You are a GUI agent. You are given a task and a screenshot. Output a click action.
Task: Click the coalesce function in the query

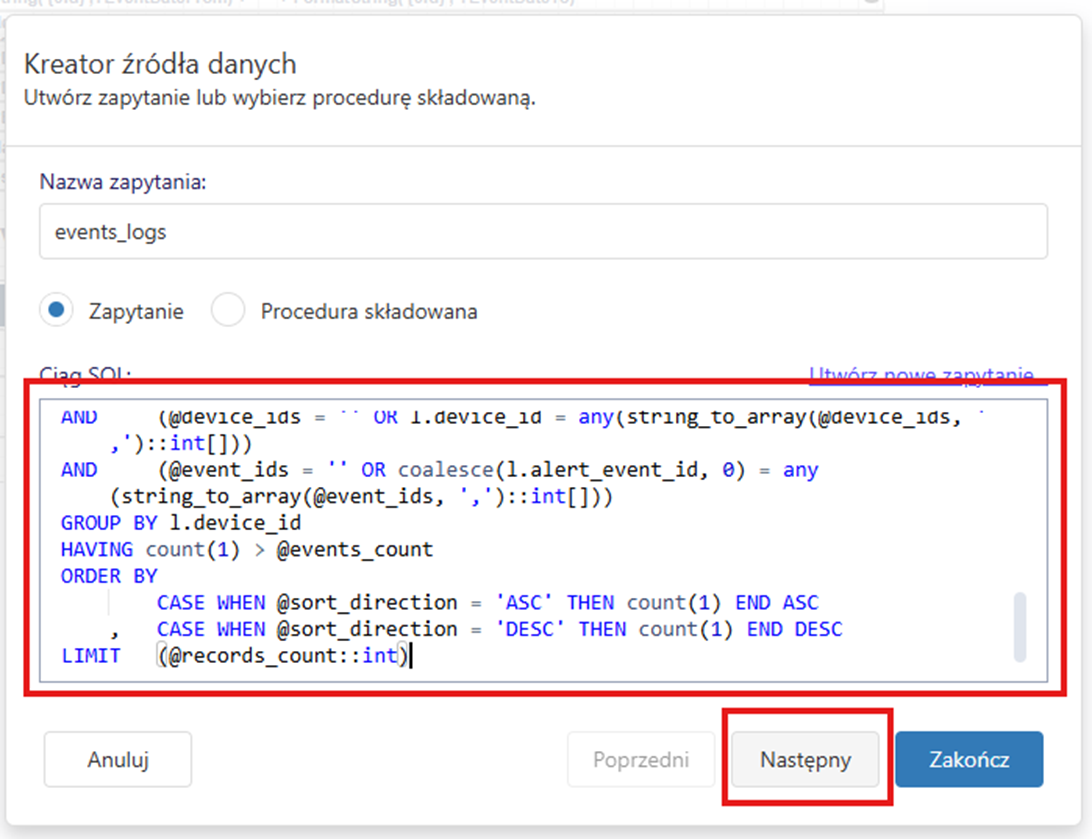[441, 470]
